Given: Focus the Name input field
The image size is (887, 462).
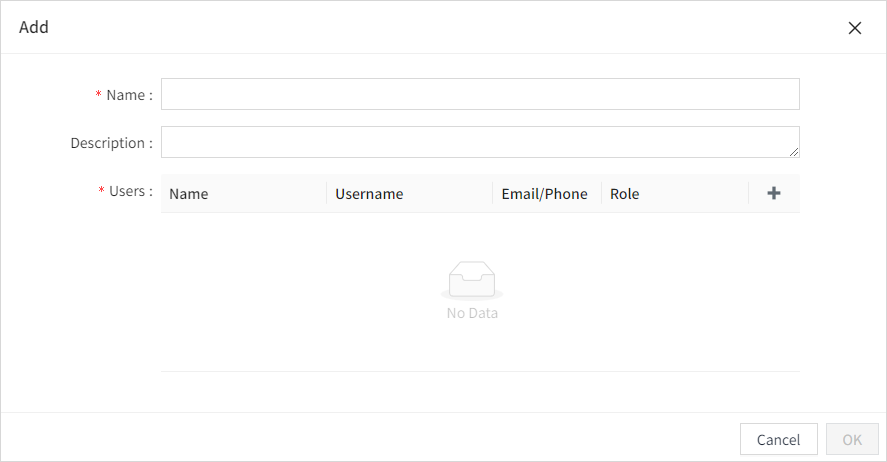Looking at the screenshot, I should coord(480,94).
